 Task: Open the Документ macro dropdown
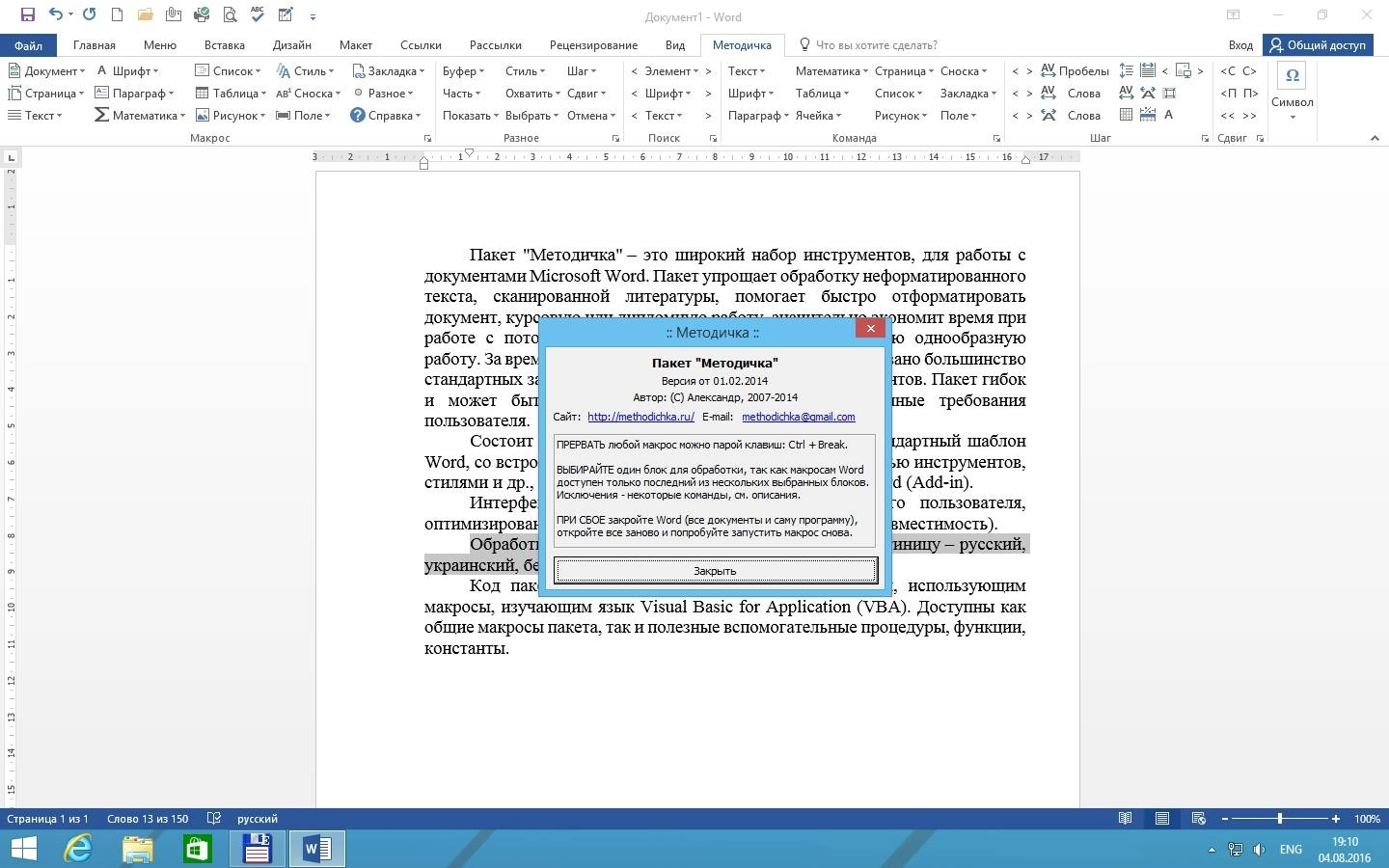46,70
